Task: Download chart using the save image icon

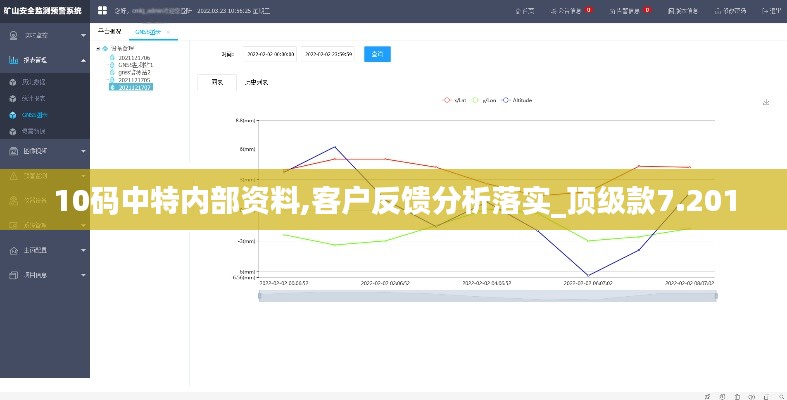Action: coord(766,102)
